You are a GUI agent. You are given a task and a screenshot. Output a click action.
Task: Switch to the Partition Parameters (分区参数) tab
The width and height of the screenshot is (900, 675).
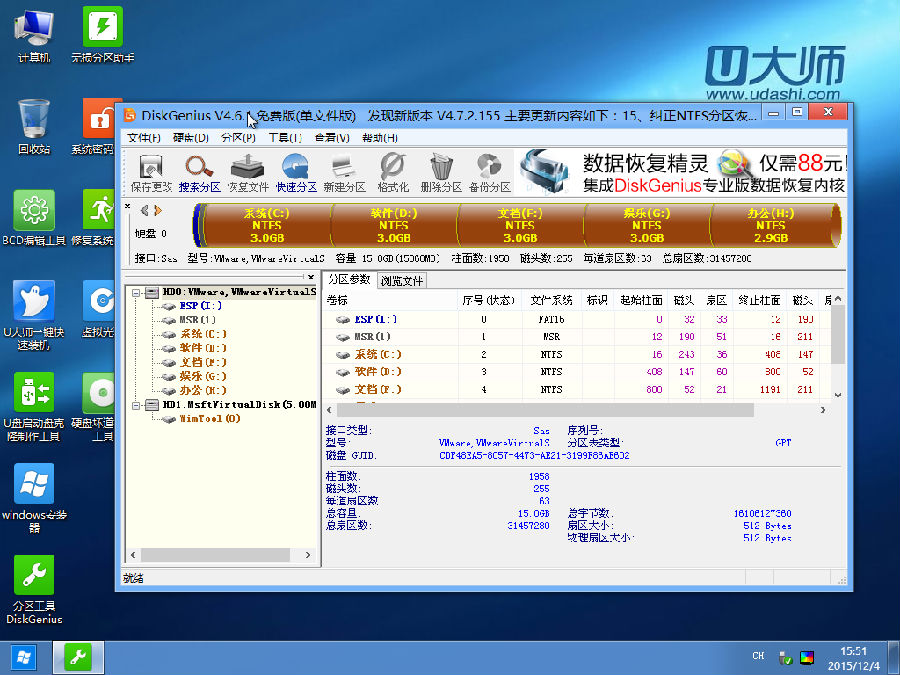[x=349, y=280]
